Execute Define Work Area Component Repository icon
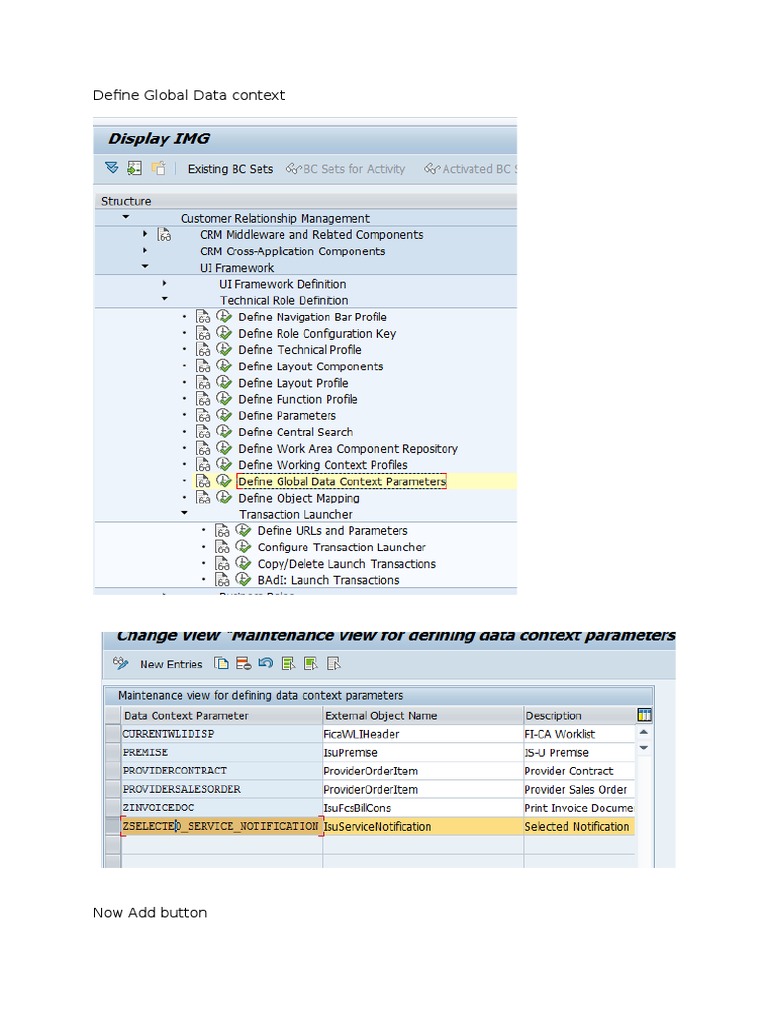The image size is (768, 1024). (224, 447)
